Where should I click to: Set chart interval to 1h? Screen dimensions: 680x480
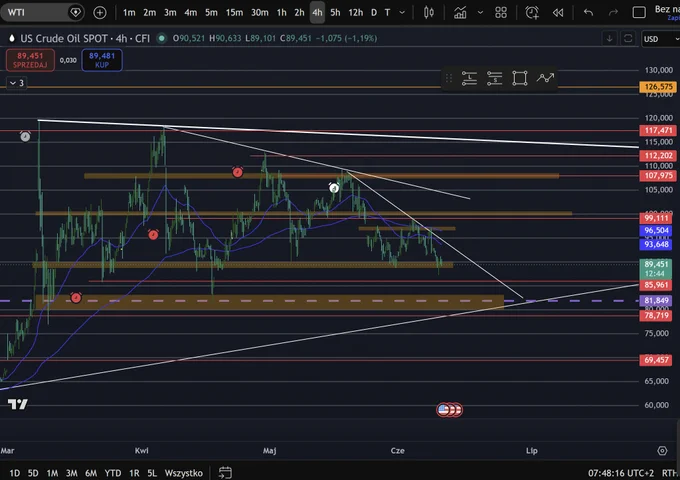[x=281, y=13]
